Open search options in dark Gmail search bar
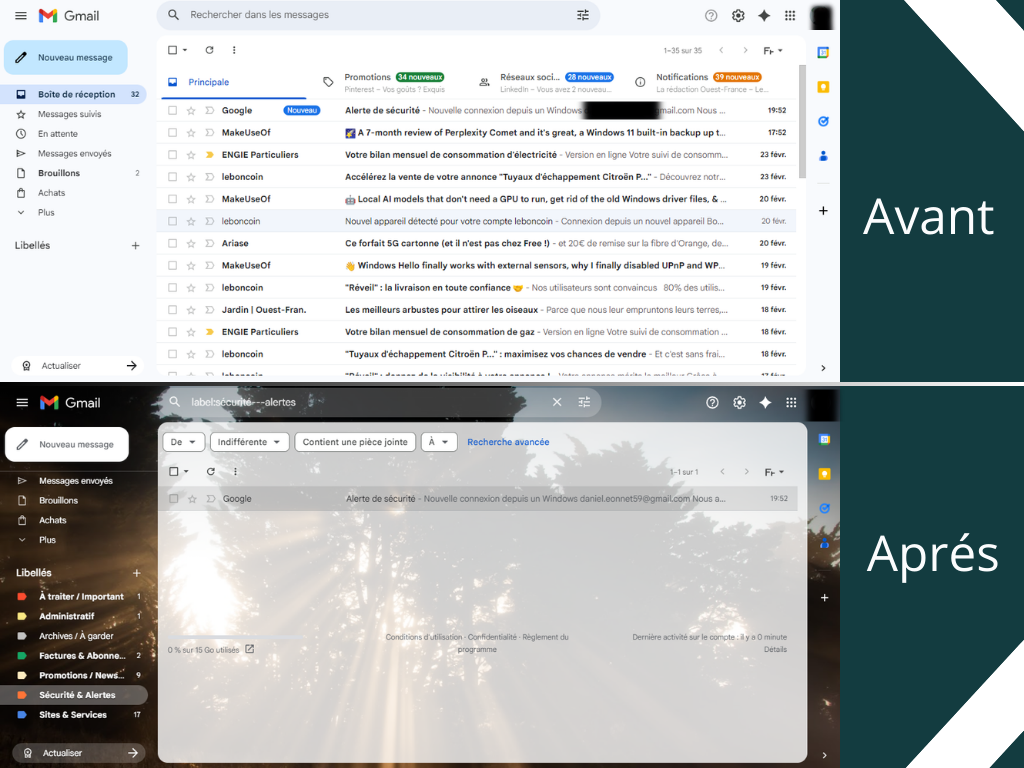This screenshot has height=768, width=1024. click(x=584, y=402)
